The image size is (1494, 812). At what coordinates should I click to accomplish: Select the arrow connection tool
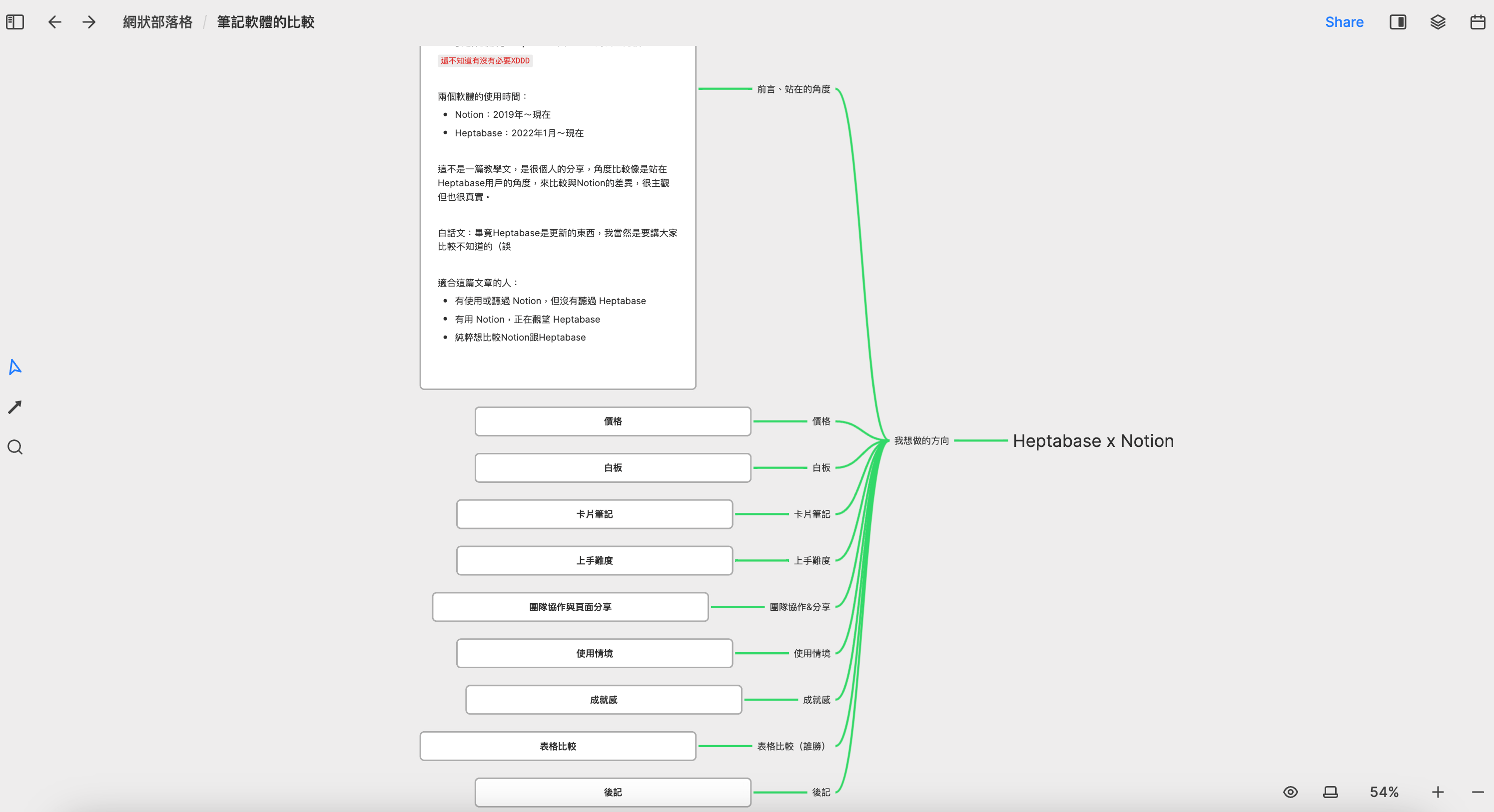click(15, 407)
